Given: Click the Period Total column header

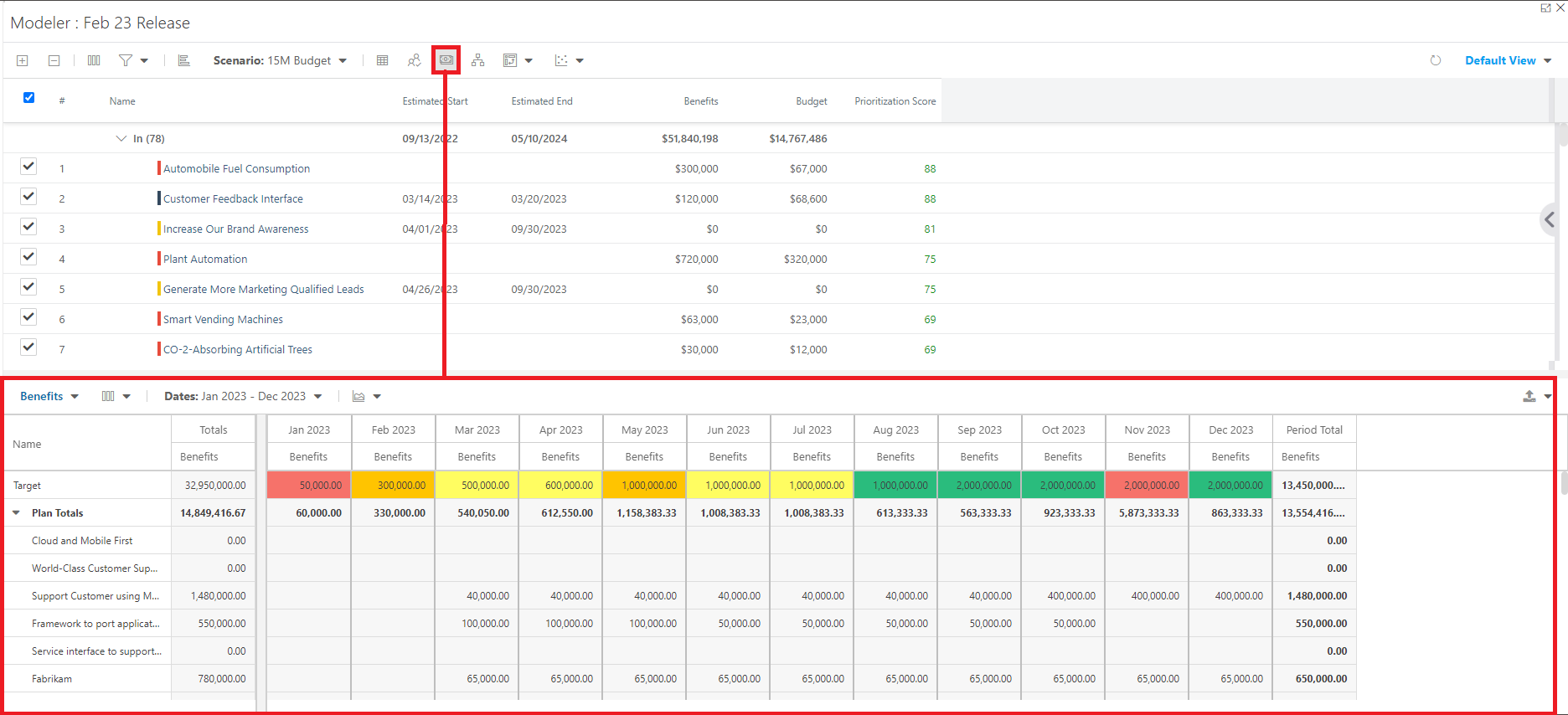Looking at the screenshot, I should click(x=1314, y=430).
